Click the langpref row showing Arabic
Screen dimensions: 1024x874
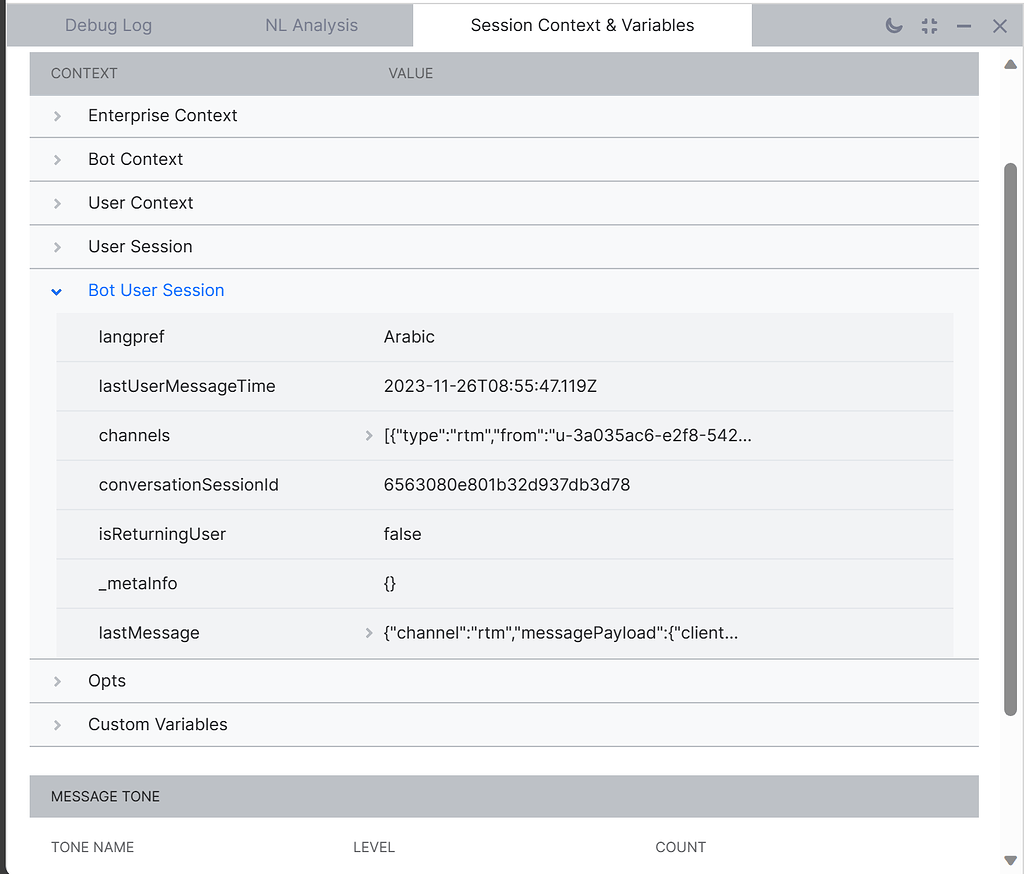coord(409,337)
